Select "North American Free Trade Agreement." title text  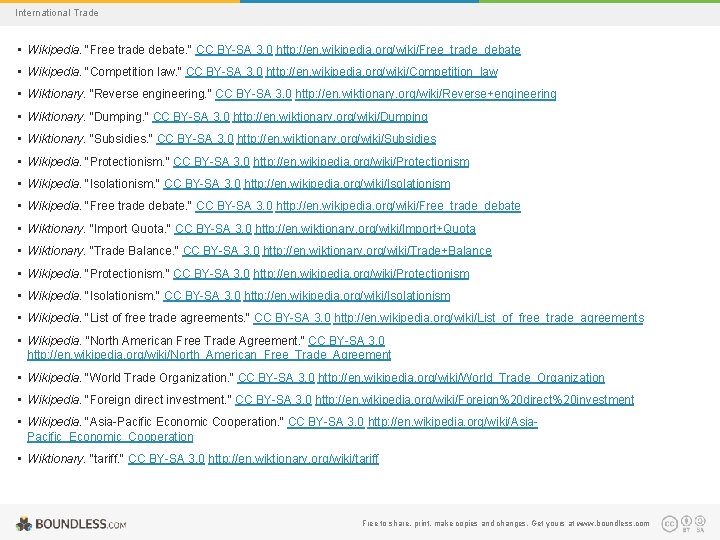194,341
